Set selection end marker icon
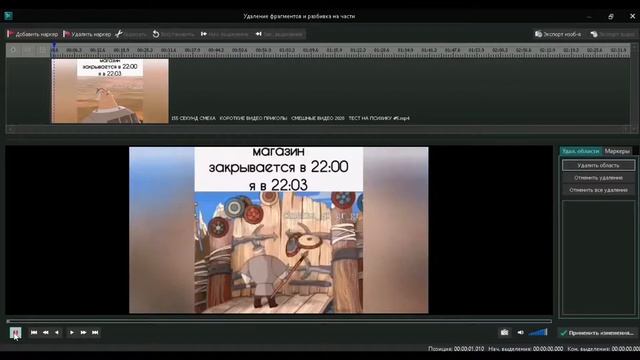Image resolution: width=640 pixels, height=360 pixels. pyautogui.click(x=259, y=34)
